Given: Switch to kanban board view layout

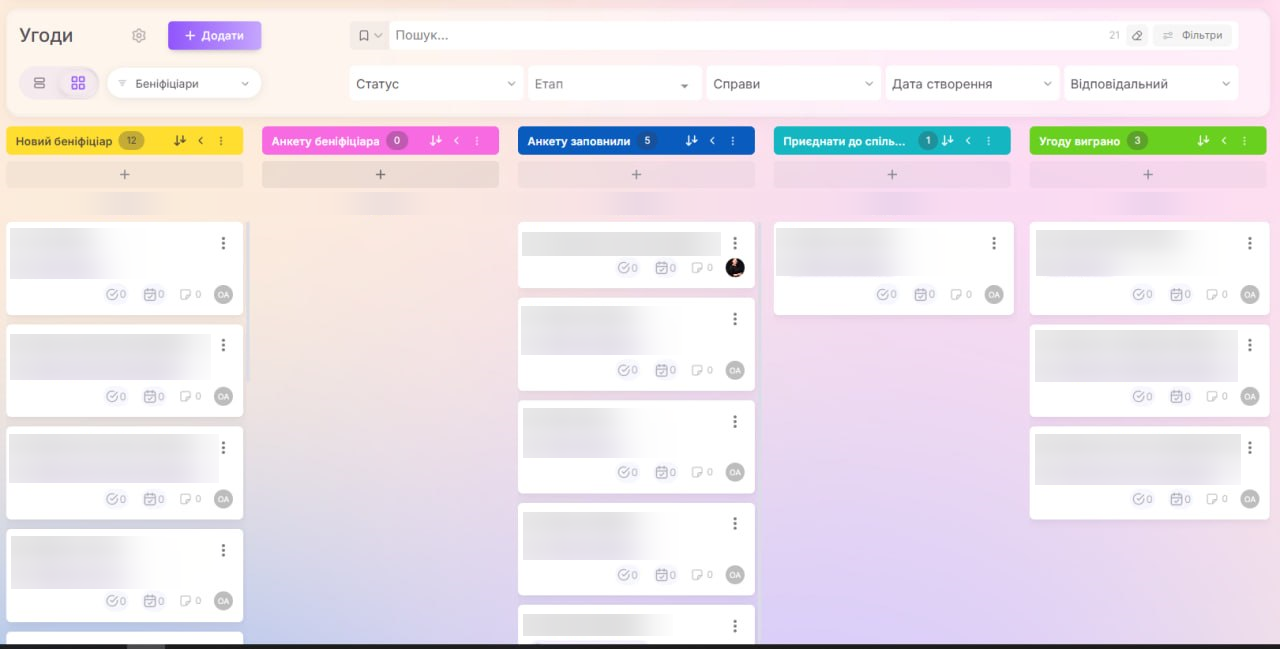Looking at the screenshot, I should click(78, 83).
